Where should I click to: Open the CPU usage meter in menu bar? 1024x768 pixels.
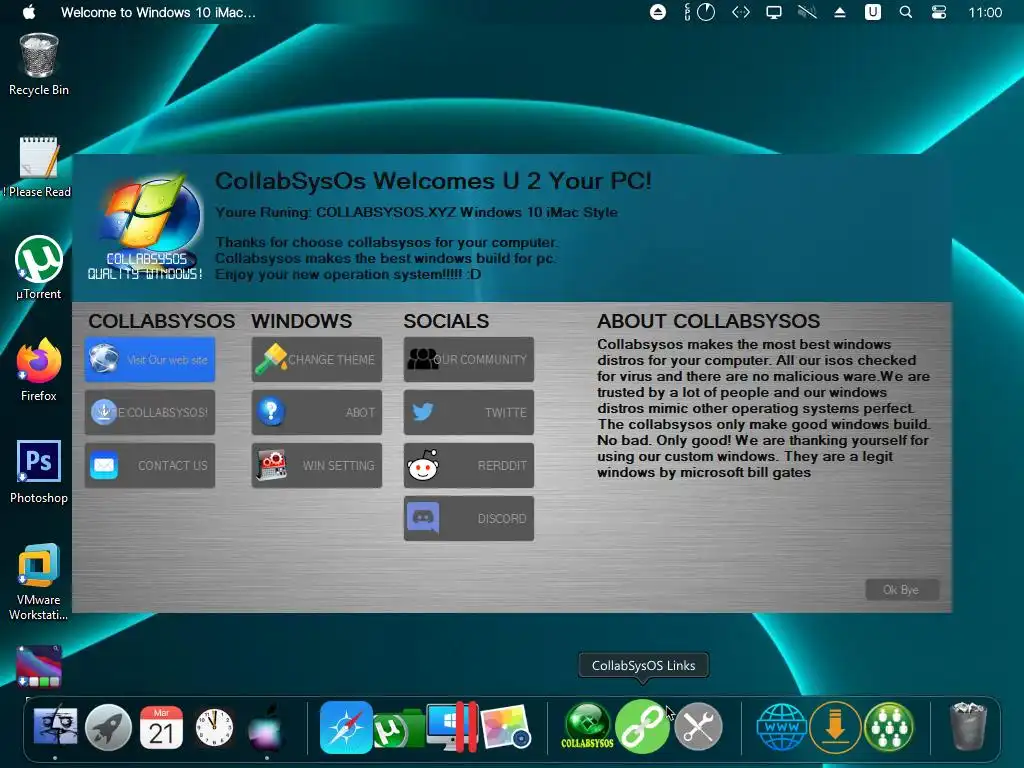pyautogui.click(x=699, y=12)
